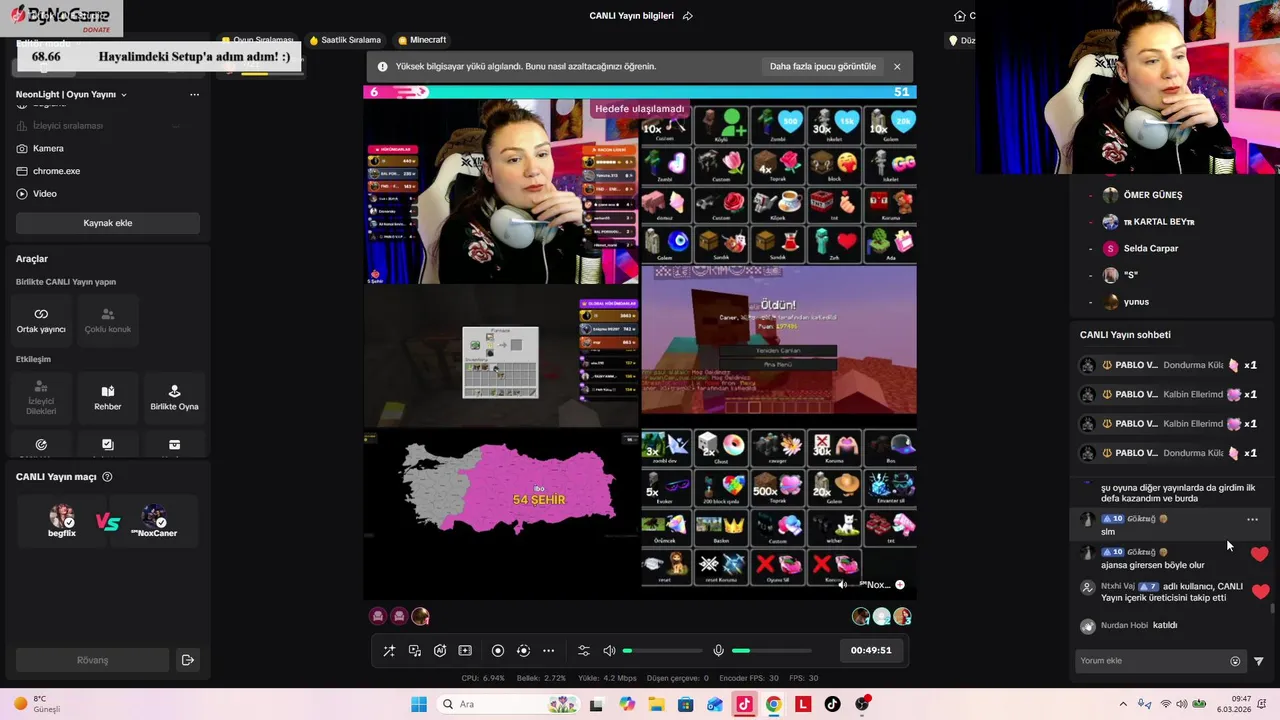1280x720 pixels.
Task: Open the Oyun Sıralaması tab
Action: point(258,40)
